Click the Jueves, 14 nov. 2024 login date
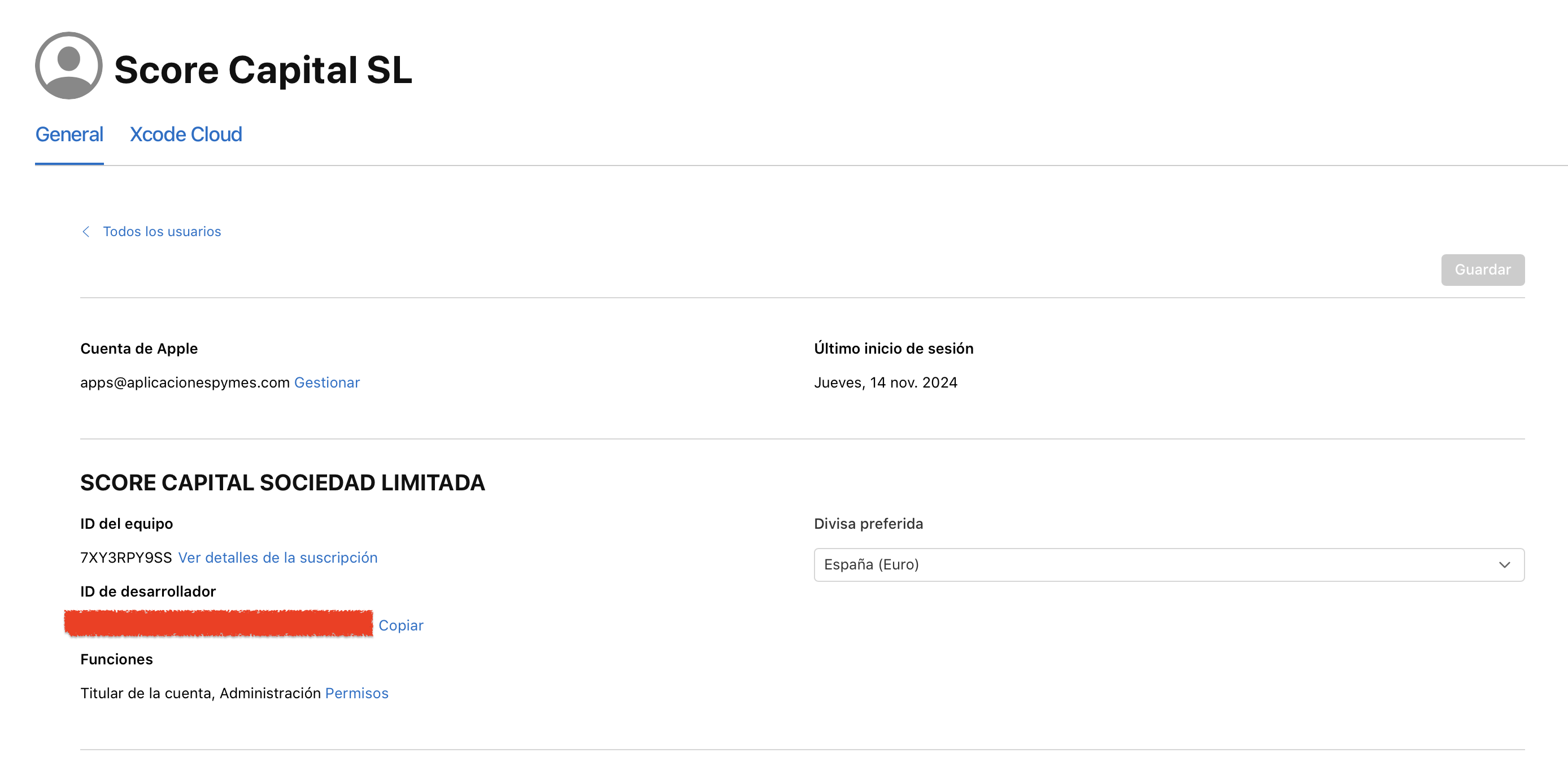Viewport: 1568px width, 757px height. [886, 382]
